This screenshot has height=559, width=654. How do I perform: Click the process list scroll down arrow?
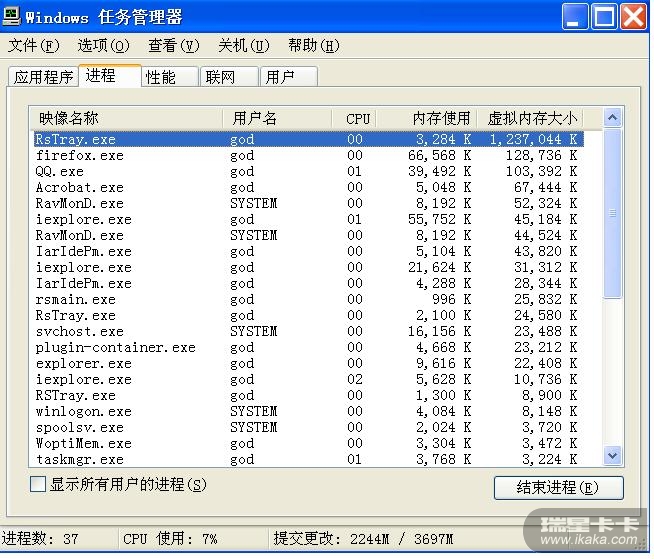point(612,455)
